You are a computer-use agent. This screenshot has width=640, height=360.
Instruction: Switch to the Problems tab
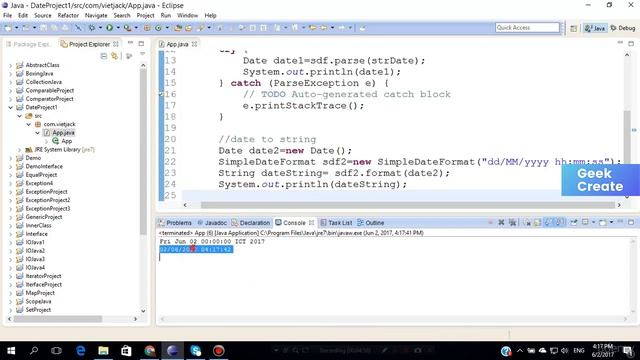[x=175, y=223]
